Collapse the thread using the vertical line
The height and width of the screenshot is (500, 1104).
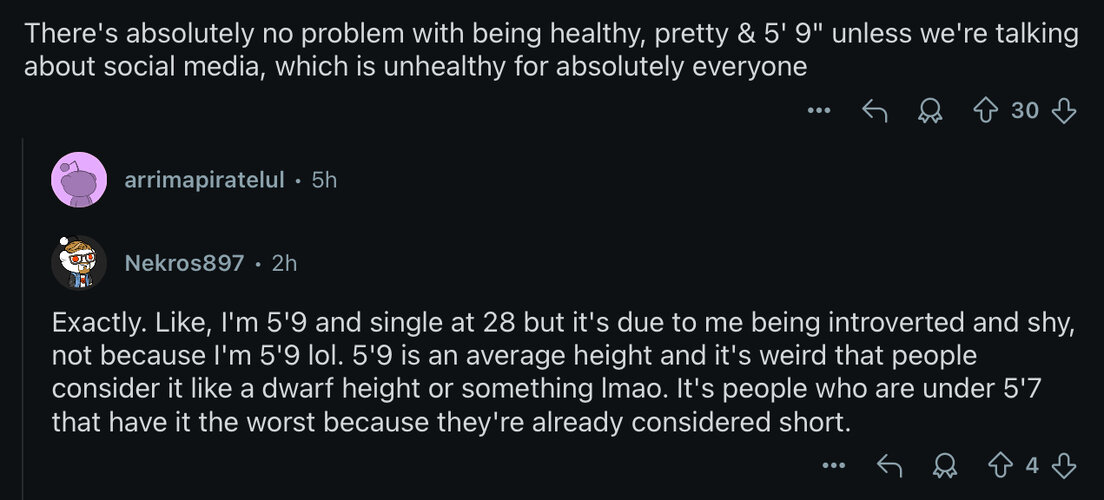[23, 318]
